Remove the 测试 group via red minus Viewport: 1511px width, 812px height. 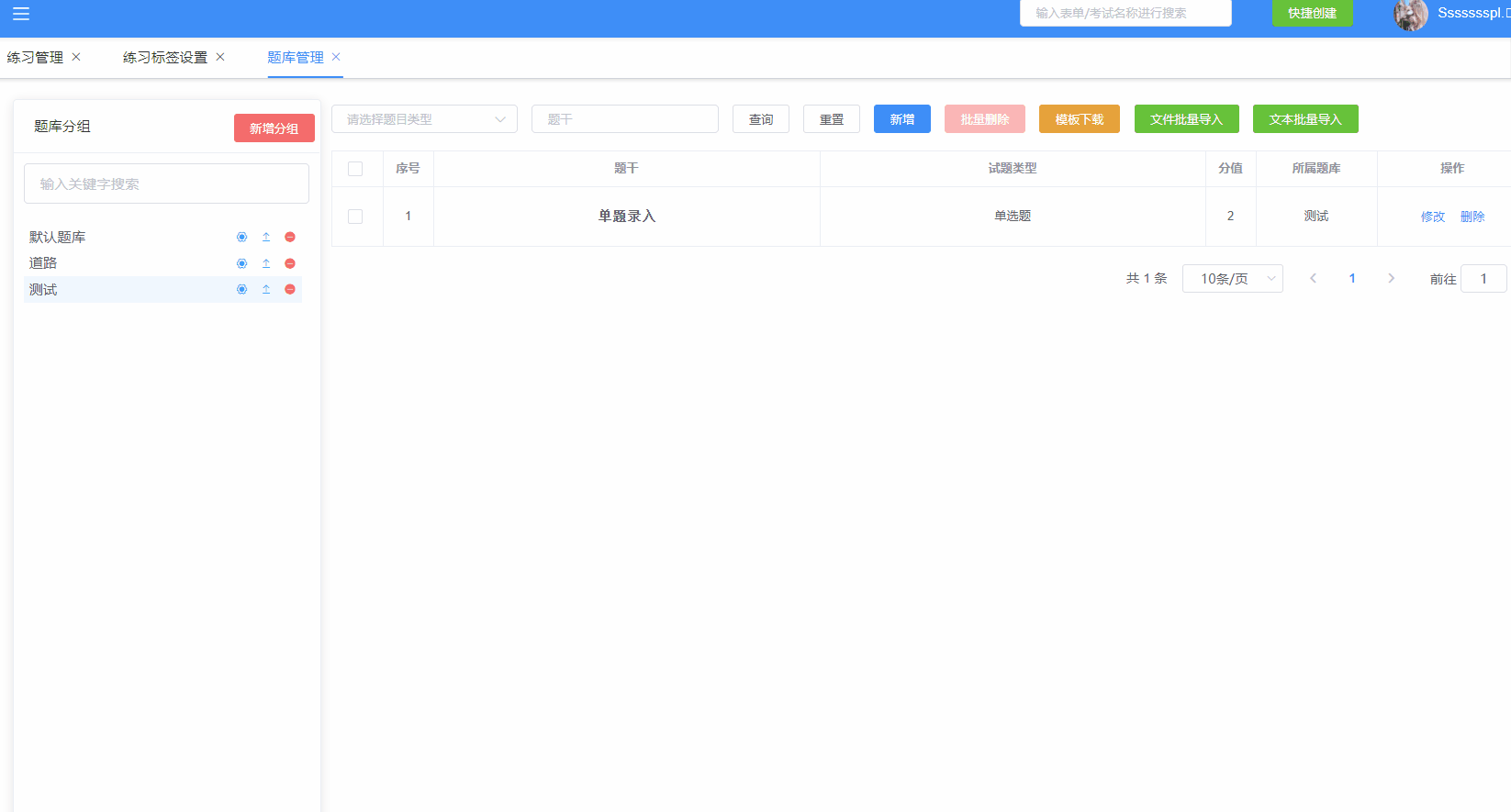point(290,289)
